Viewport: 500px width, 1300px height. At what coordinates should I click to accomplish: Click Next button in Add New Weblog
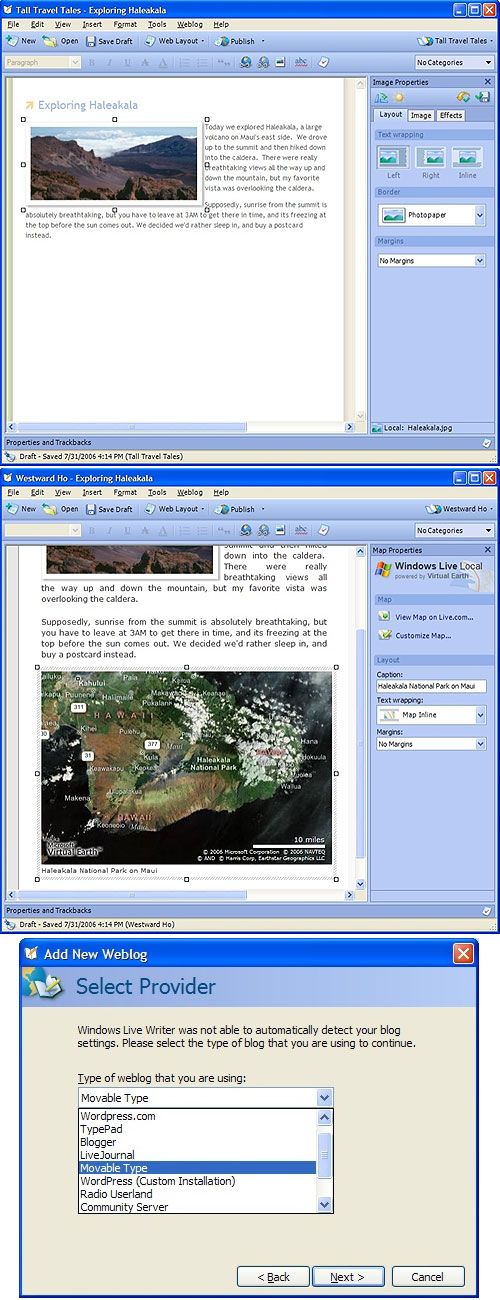(348, 1277)
